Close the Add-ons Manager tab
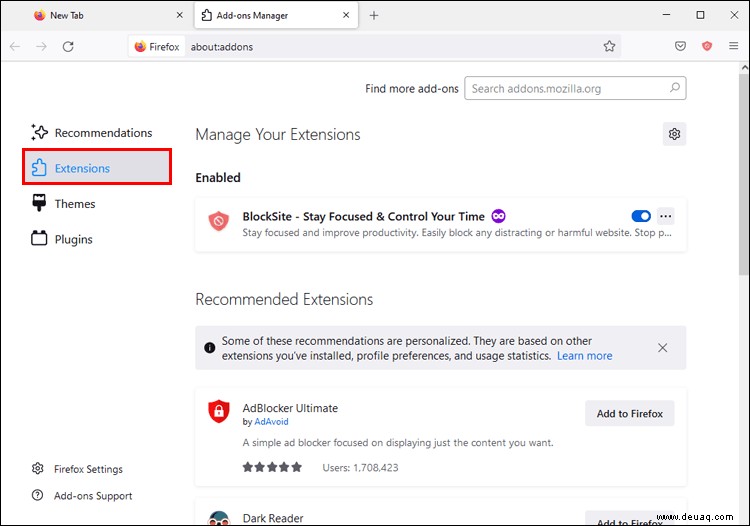The height and width of the screenshot is (526, 750). pyautogui.click(x=346, y=15)
